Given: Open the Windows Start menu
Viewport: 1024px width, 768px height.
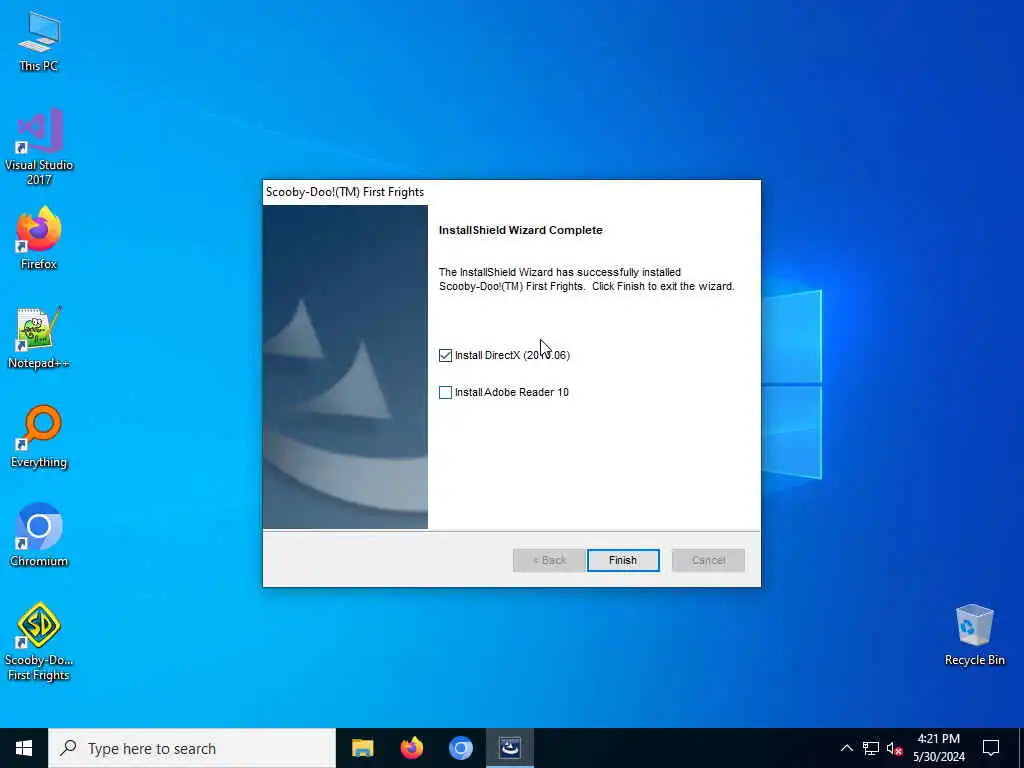Looking at the screenshot, I should (x=24, y=748).
